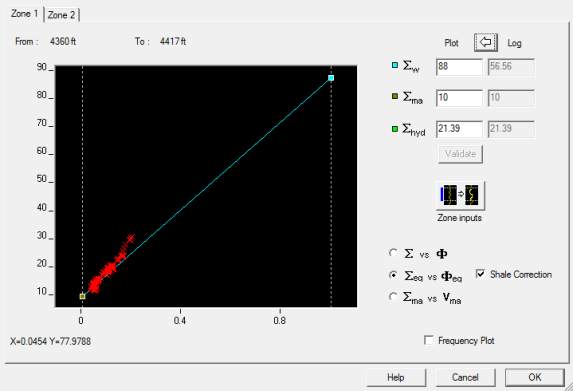The width and height of the screenshot is (573, 391).
Task: Choose the Sigma vs Phi radio option
Action: 393,253
